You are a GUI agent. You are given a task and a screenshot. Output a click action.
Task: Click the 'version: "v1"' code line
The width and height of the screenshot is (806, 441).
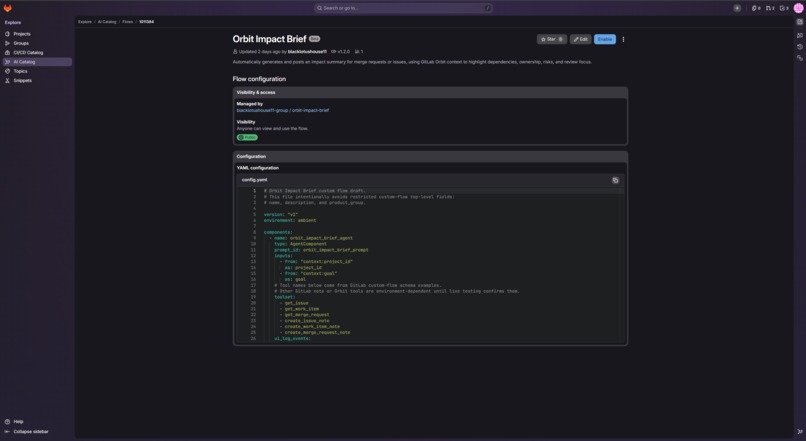tap(281, 214)
